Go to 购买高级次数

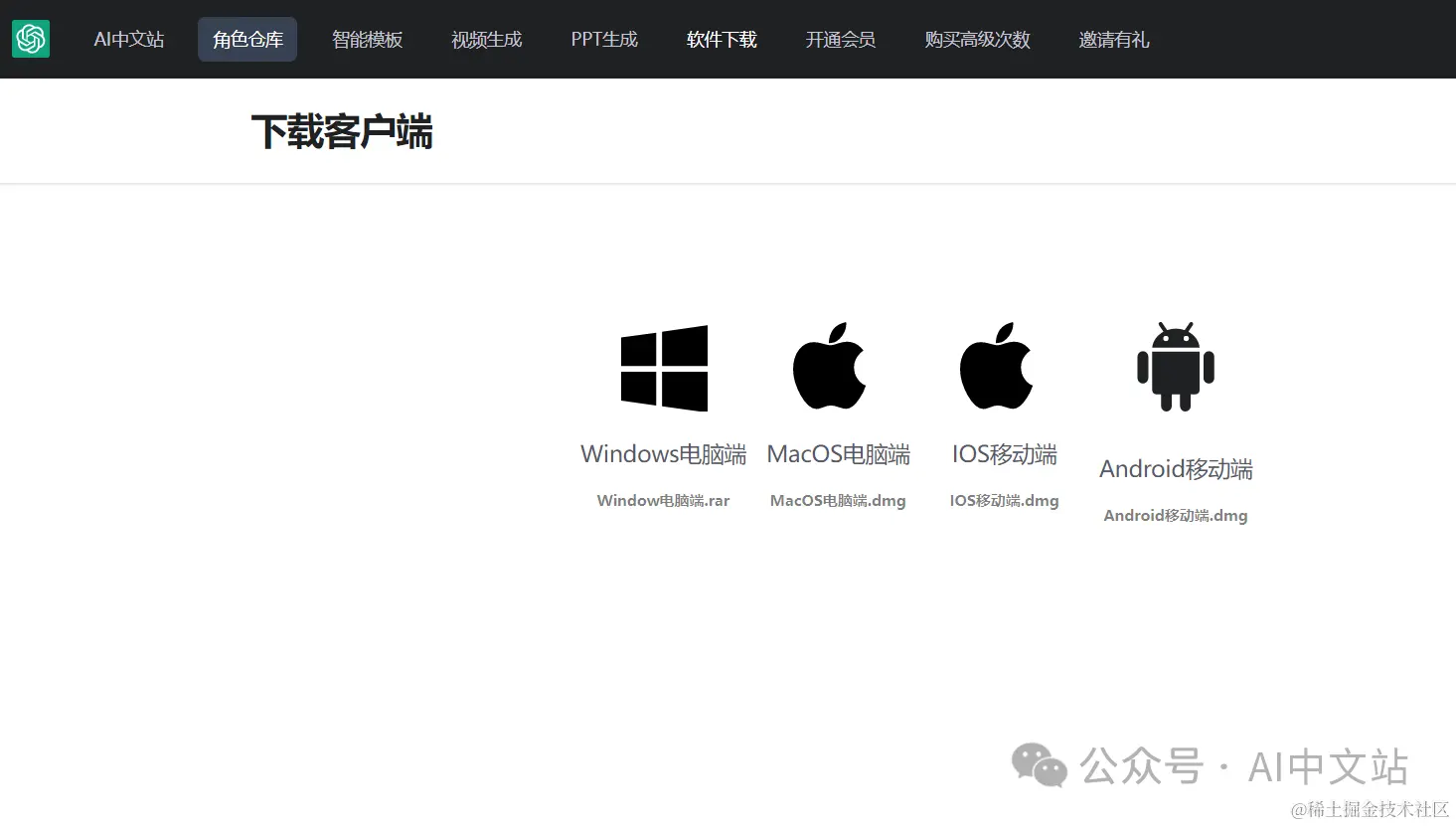977,40
